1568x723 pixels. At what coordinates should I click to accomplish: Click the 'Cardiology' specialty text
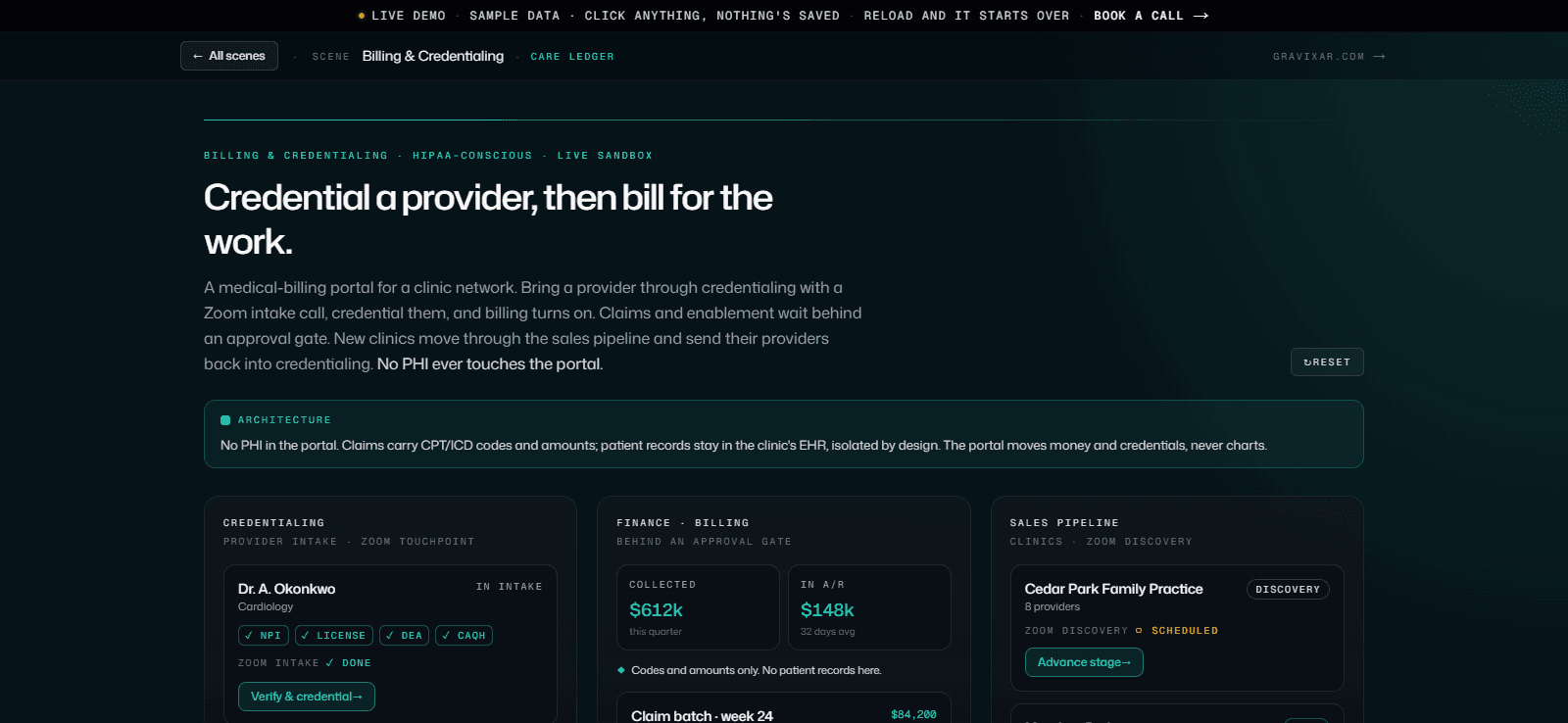(x=266, y=606)
